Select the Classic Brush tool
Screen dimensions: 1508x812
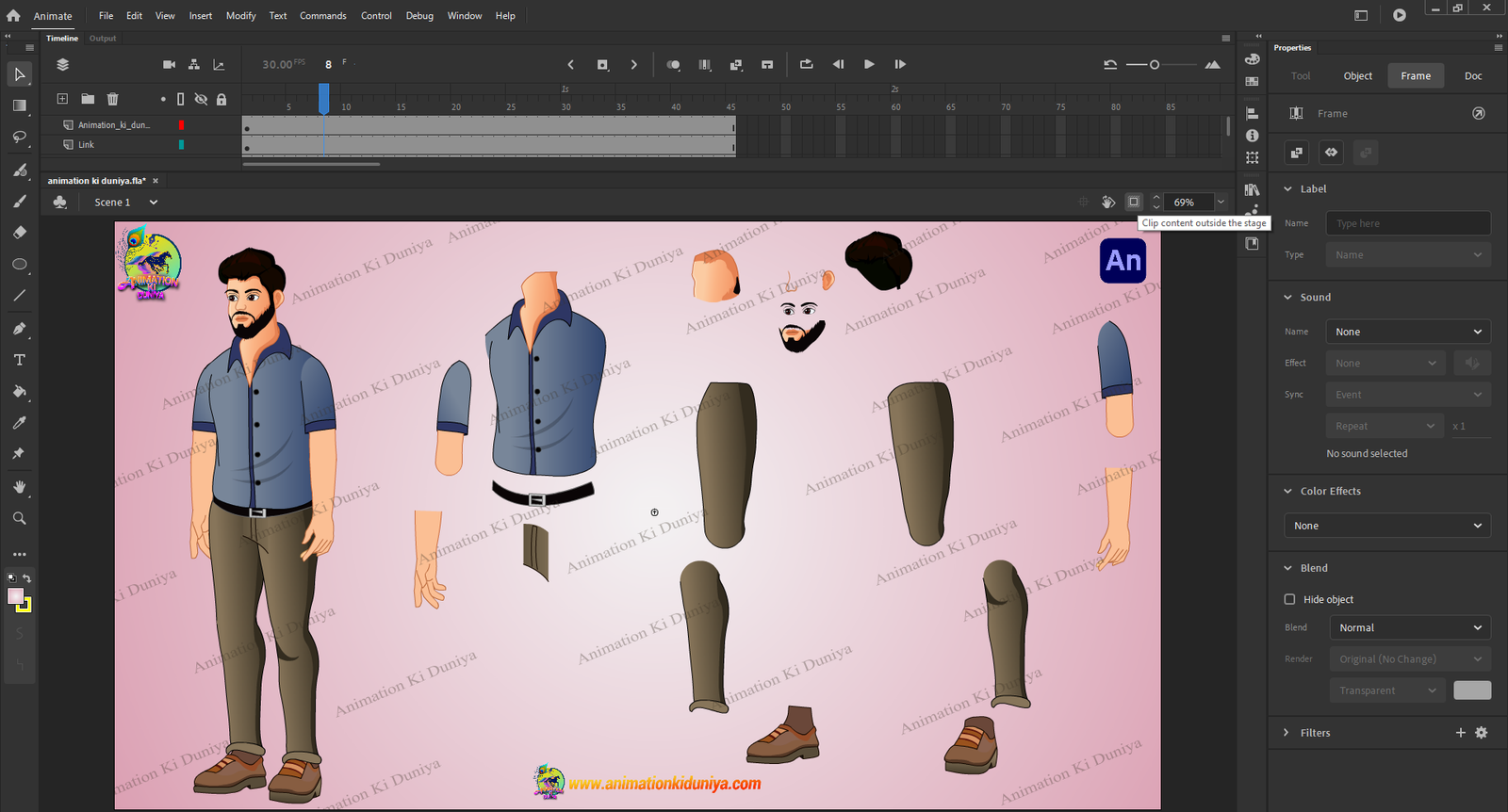tap(19, 202)
